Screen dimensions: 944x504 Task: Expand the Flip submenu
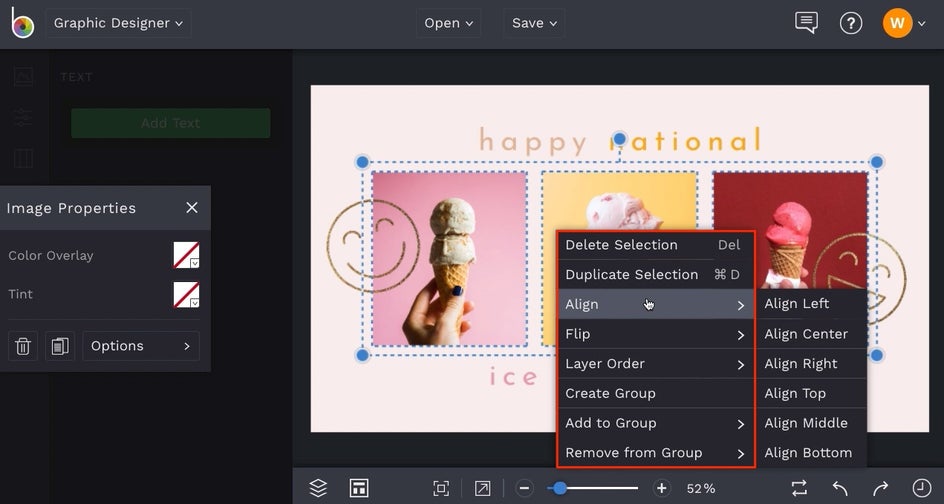[655, 334]
